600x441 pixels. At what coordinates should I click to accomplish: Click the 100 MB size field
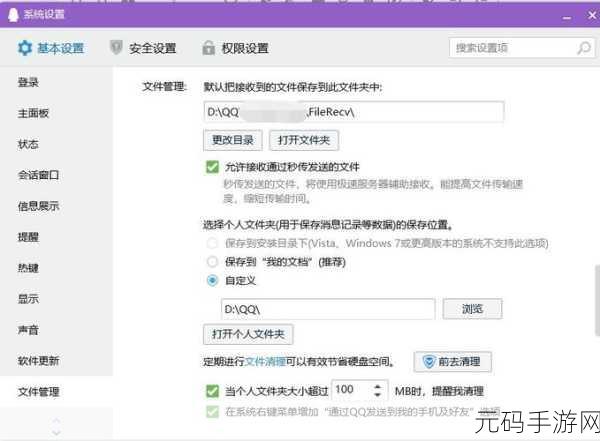tap(360, 390)
